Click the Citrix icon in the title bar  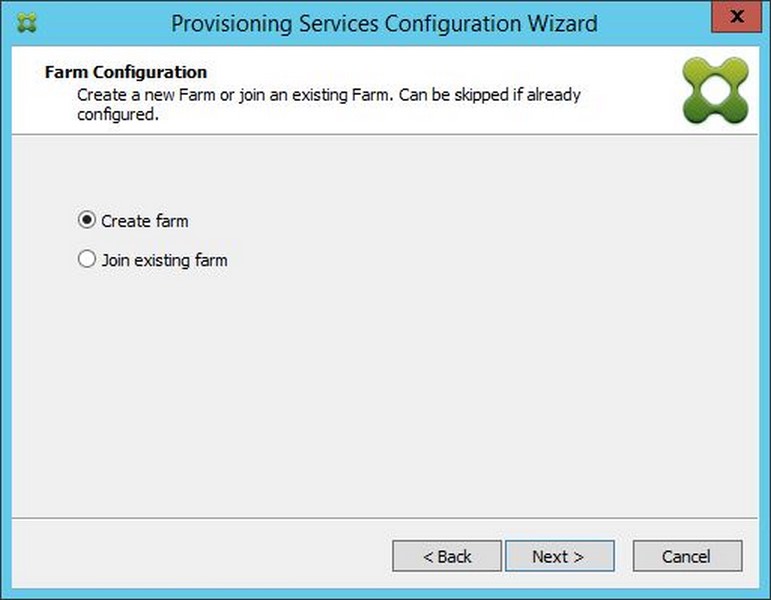tap(27, 23)
